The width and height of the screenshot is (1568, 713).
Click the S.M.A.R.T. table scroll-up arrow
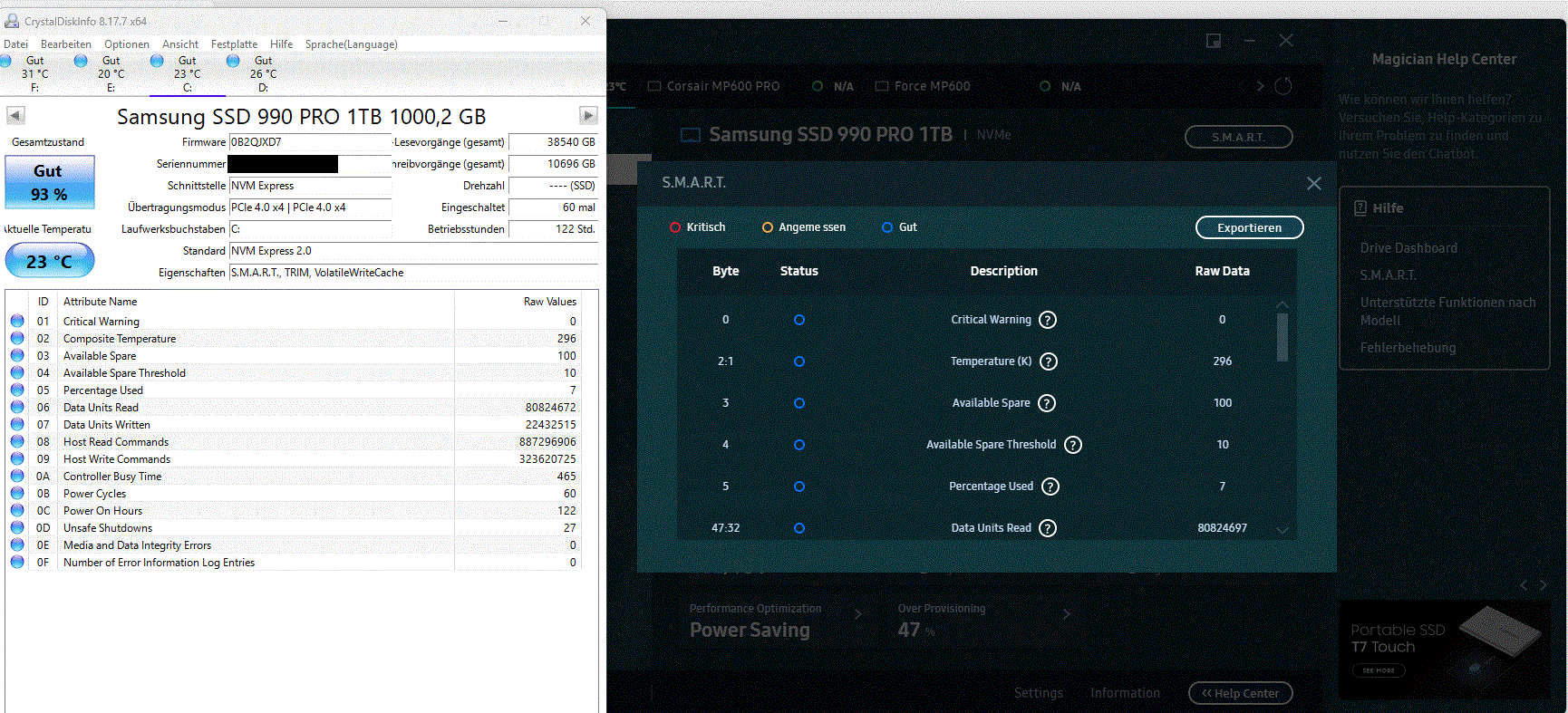pos(1282,304)
